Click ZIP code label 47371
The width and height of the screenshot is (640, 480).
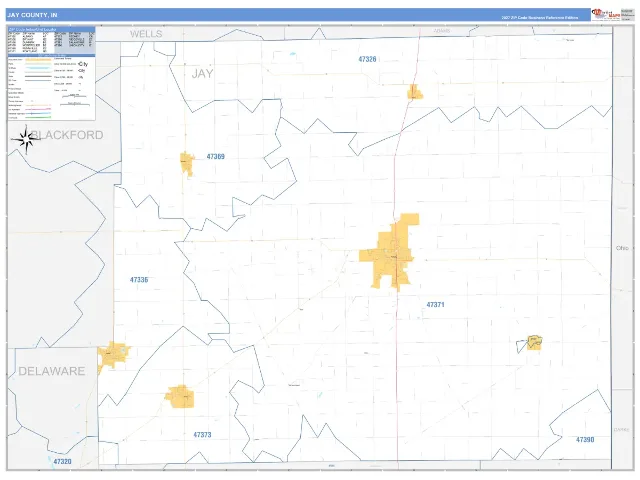tap(435, 304)
